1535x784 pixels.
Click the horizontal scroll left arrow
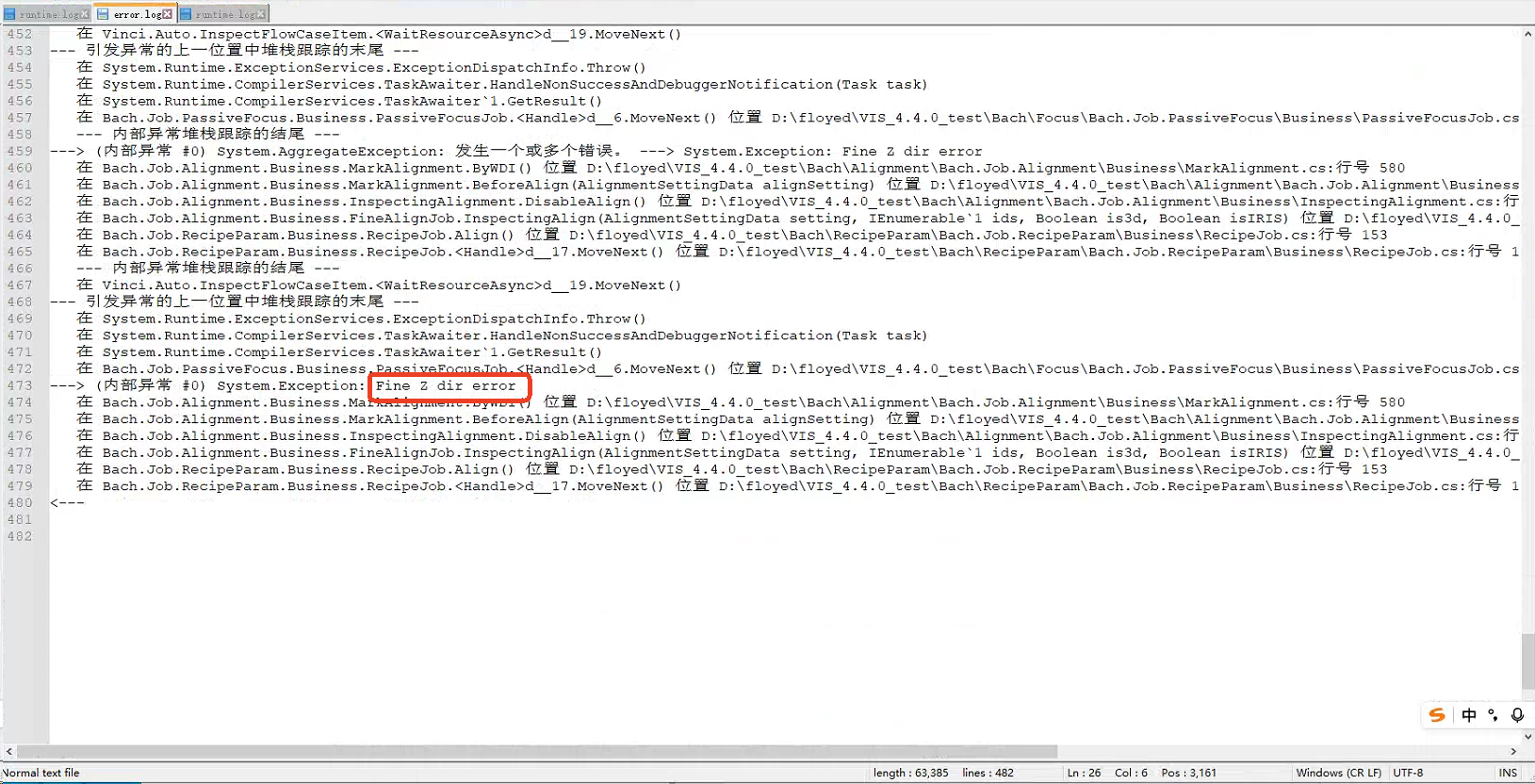click(9, 751)
